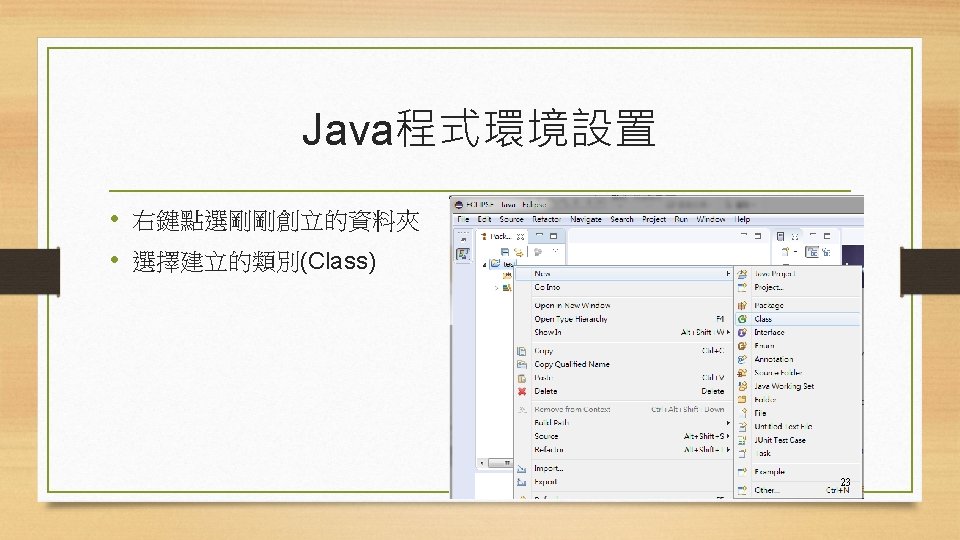
Task: Open the Edit menu
Action: coord(484,219)
